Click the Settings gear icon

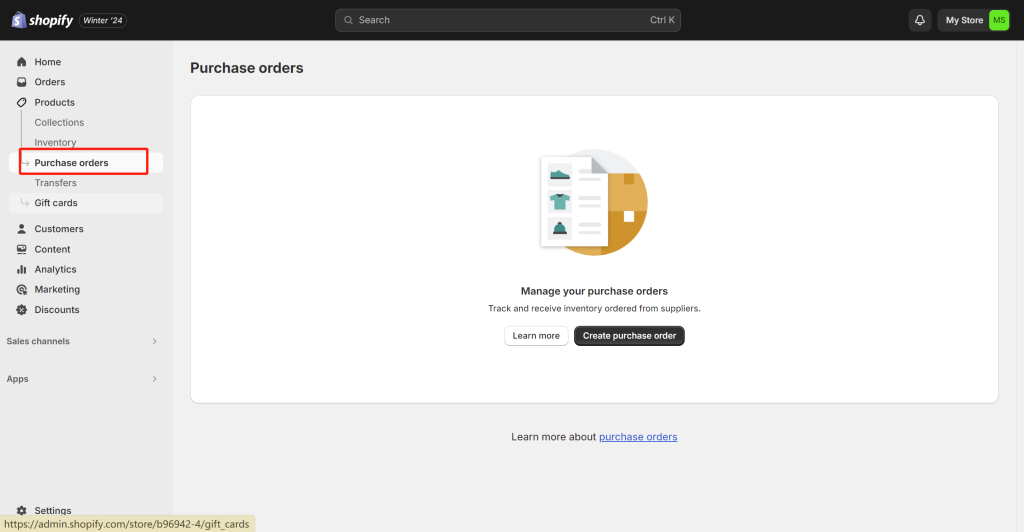(22, 510)
